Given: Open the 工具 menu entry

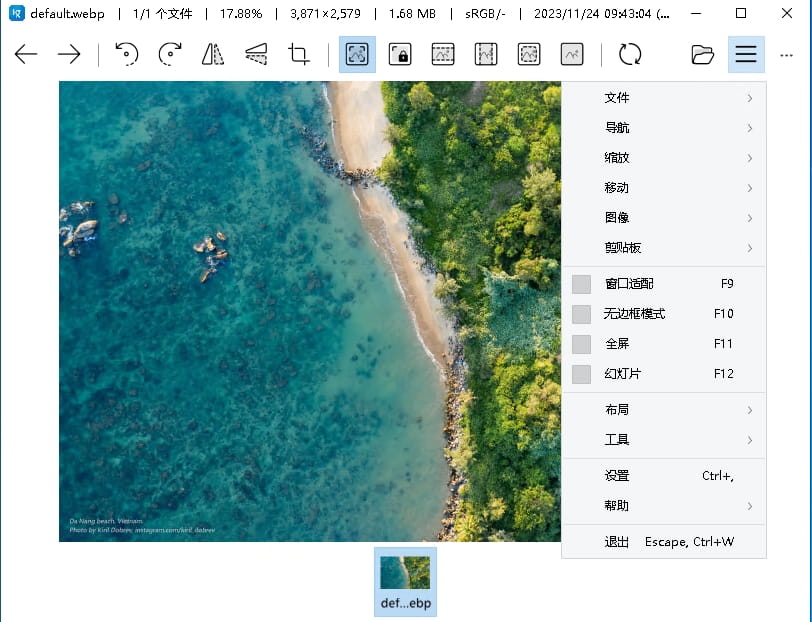Looking at the screenshot, I should pyautogui.click(x=663, y=440).
